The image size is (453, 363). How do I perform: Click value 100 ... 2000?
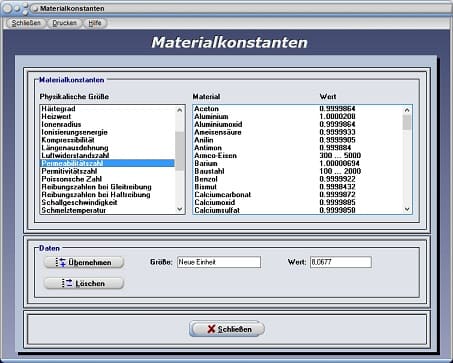[340, 171]
